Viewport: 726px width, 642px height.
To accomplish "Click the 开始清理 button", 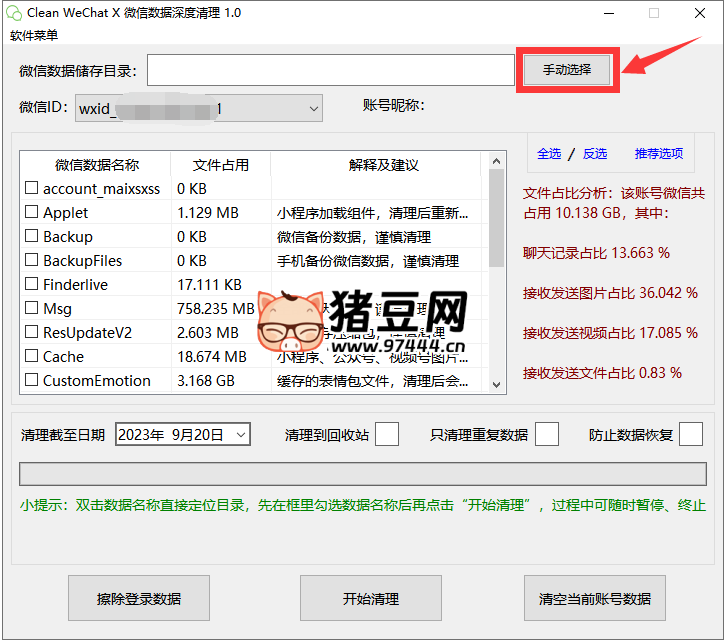I will click(371, 598).
